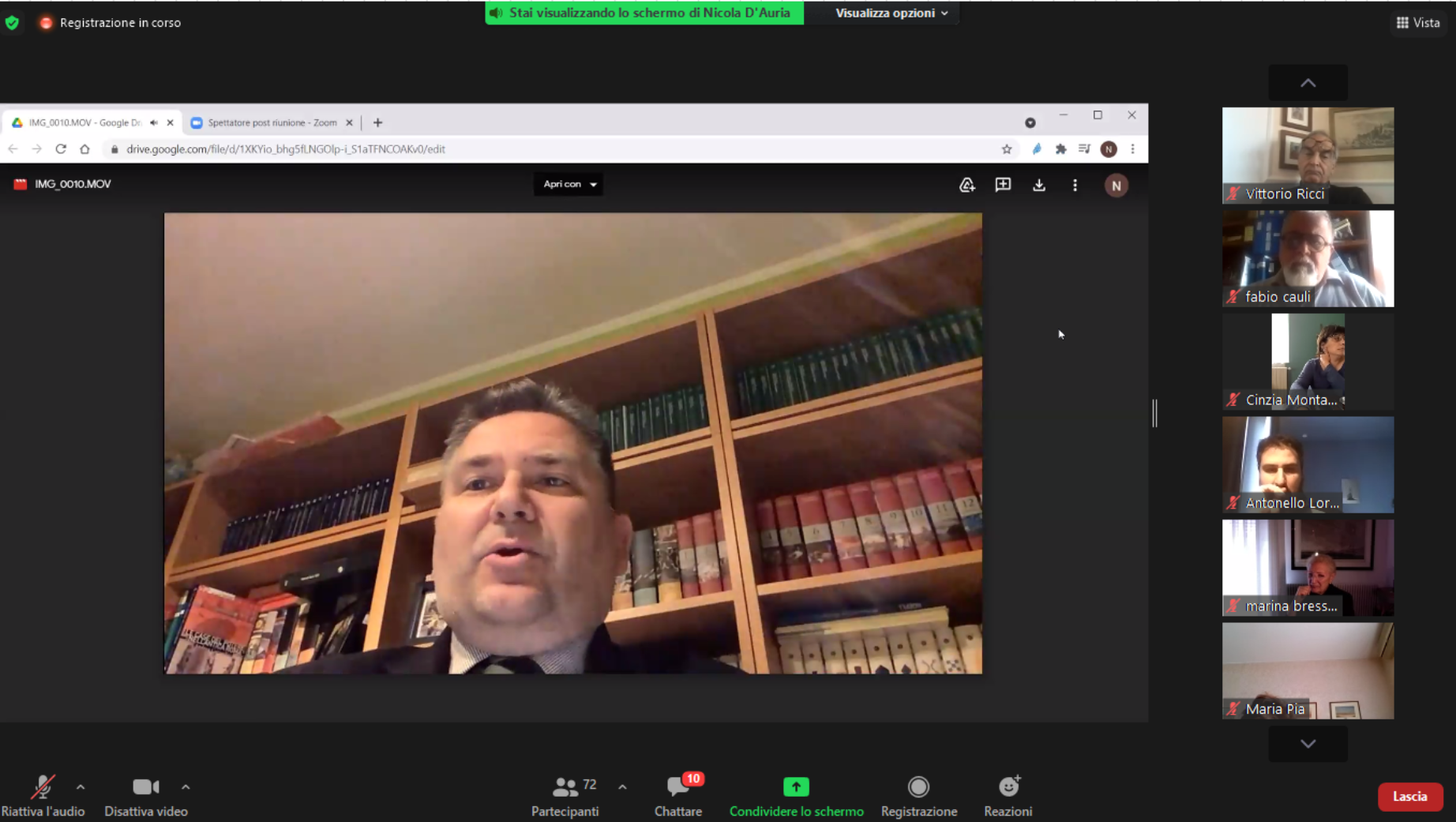
Task: Toggle Riattiva l'audio microphone
Action: pyautogui.click(x=43, y=795)
